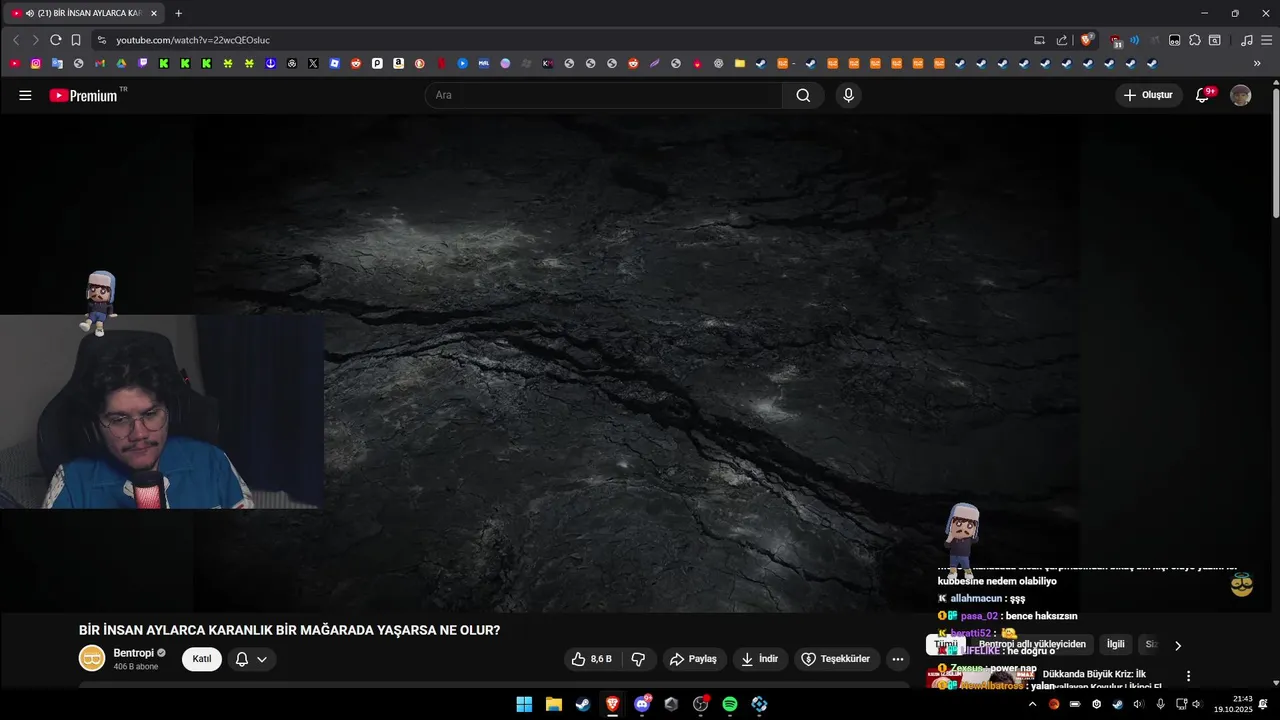Focus the YouTube 'Ara' search field
The width and height of the screenshot is (1280, 720).
tap(604, 95)
